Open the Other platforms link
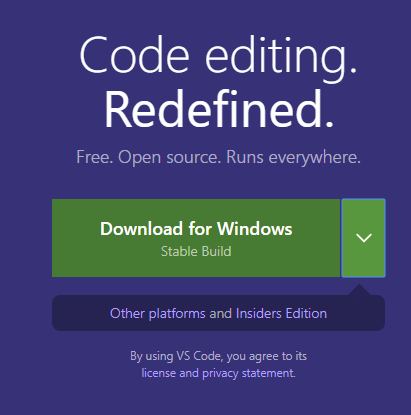 tap(158, 314)
